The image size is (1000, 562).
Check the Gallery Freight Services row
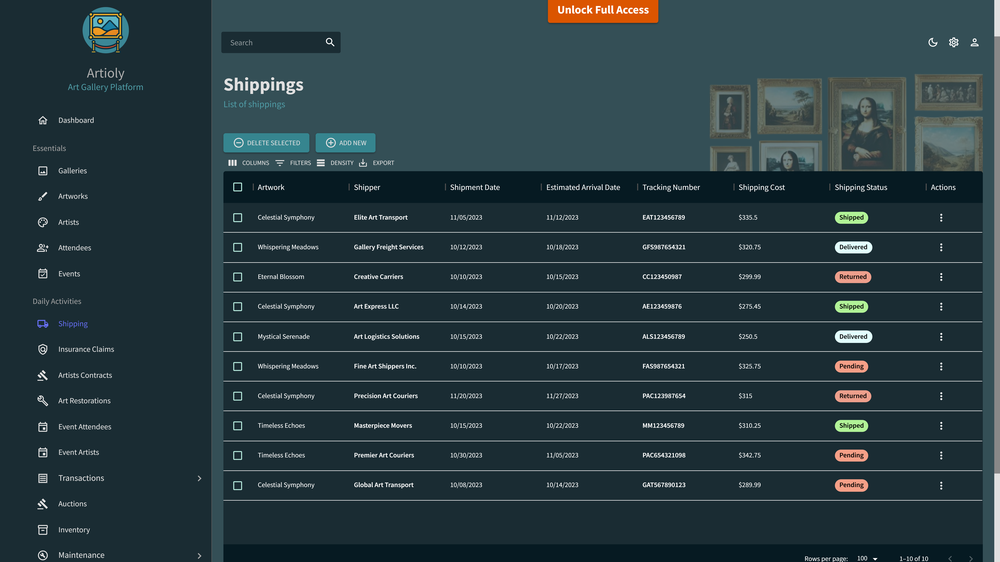pyautogui.click(x=237, y=247)
